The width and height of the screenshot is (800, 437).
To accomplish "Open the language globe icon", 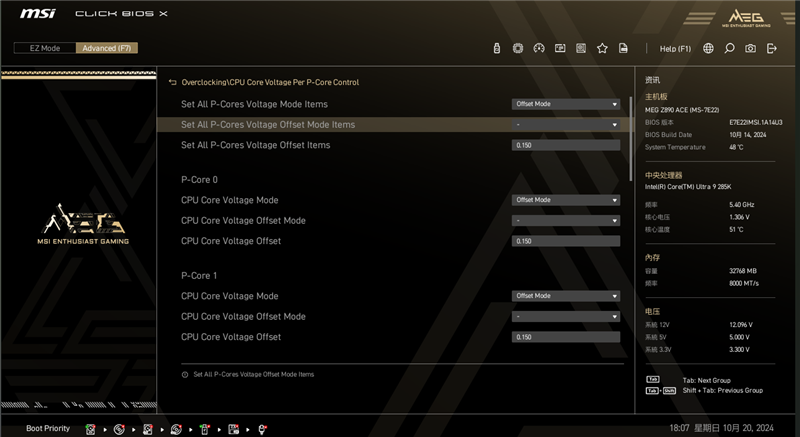I will [708, 48].
